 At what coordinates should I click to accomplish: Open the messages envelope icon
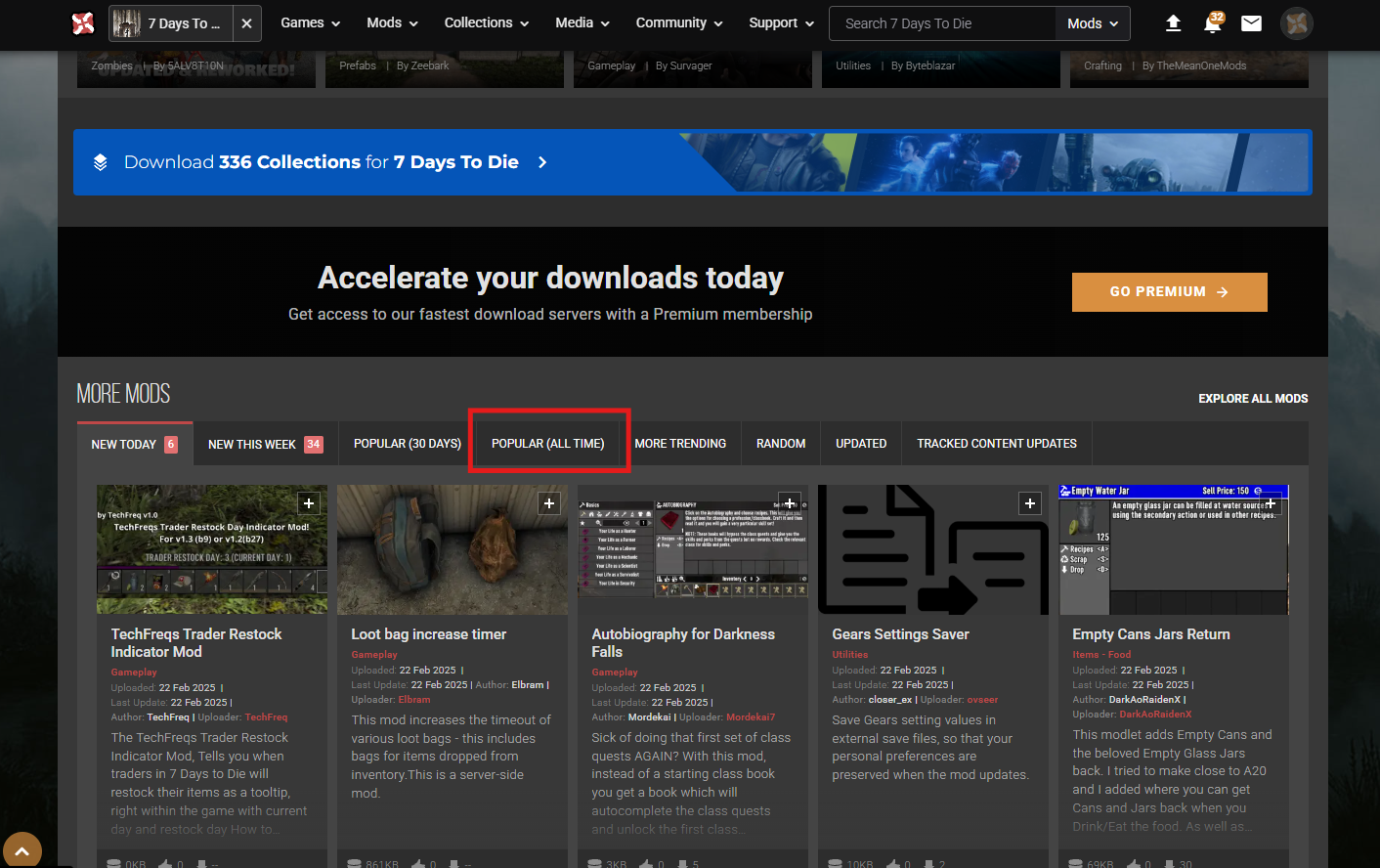pyautogui.click(x=1252, y=23)
